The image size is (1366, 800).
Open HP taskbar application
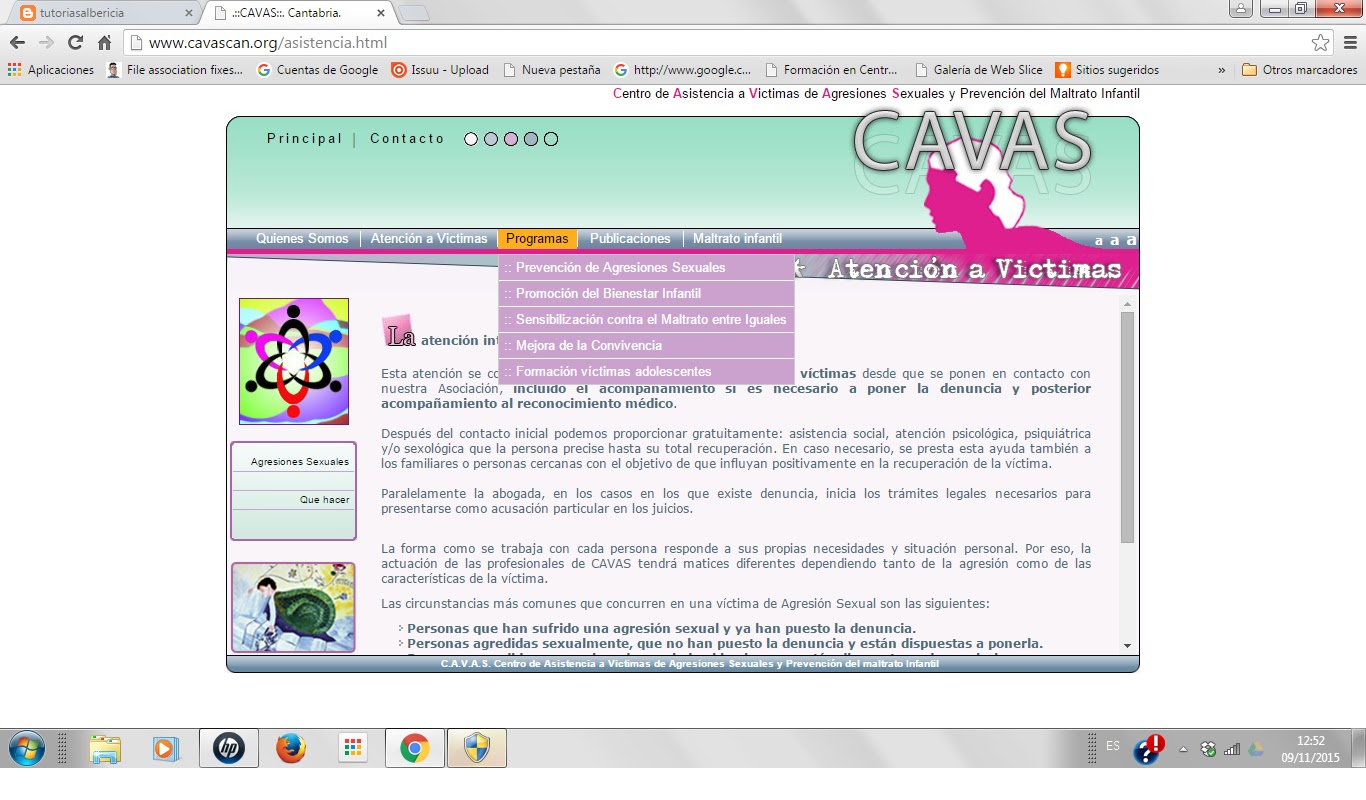pos(229,748)
